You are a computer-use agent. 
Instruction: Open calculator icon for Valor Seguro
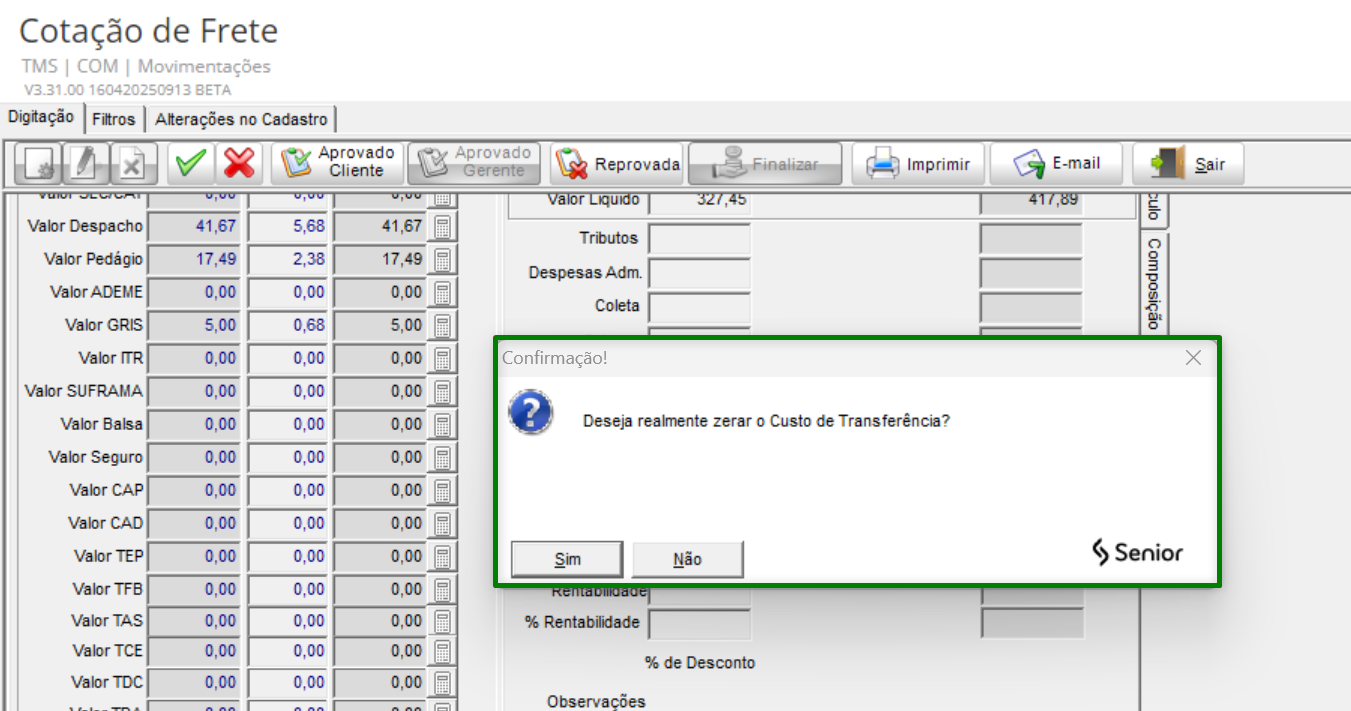pos(442,458)
